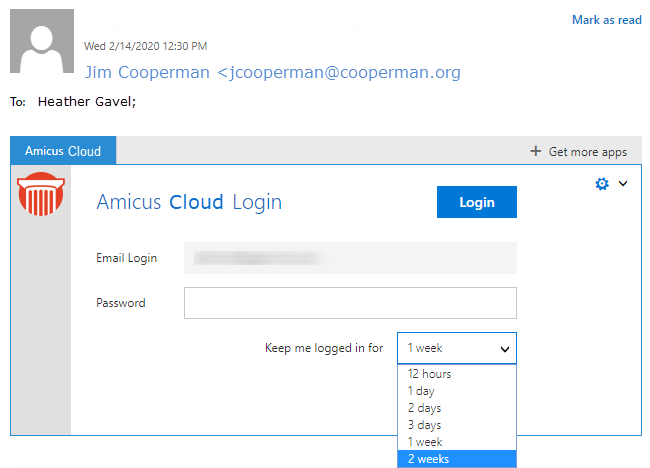Choose 2 days in the dropdown list
This screenshot has height=468, width=650.
(x=457, y=408)
